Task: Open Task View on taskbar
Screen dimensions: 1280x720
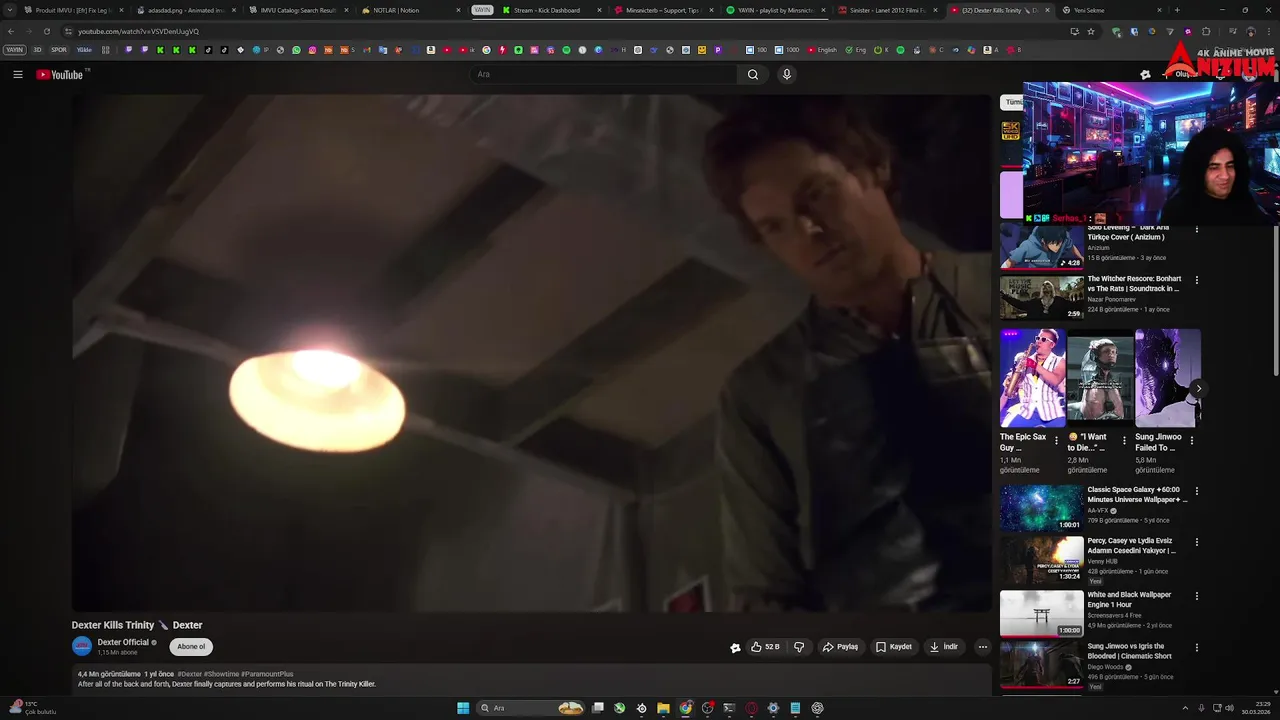Action: 598,708
